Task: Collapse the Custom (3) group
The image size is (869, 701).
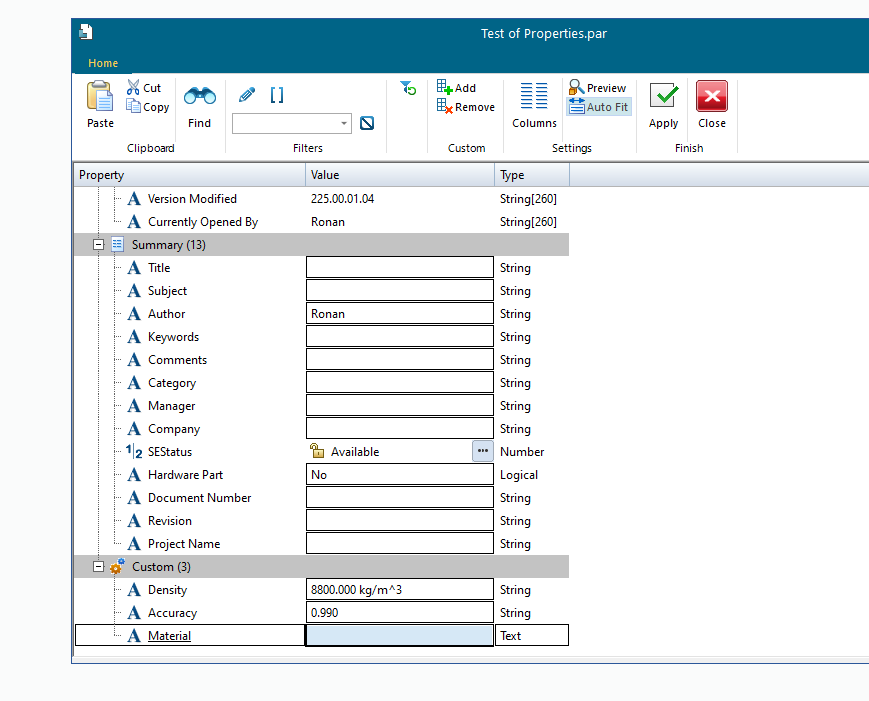Action: click(x=99, y=567)
